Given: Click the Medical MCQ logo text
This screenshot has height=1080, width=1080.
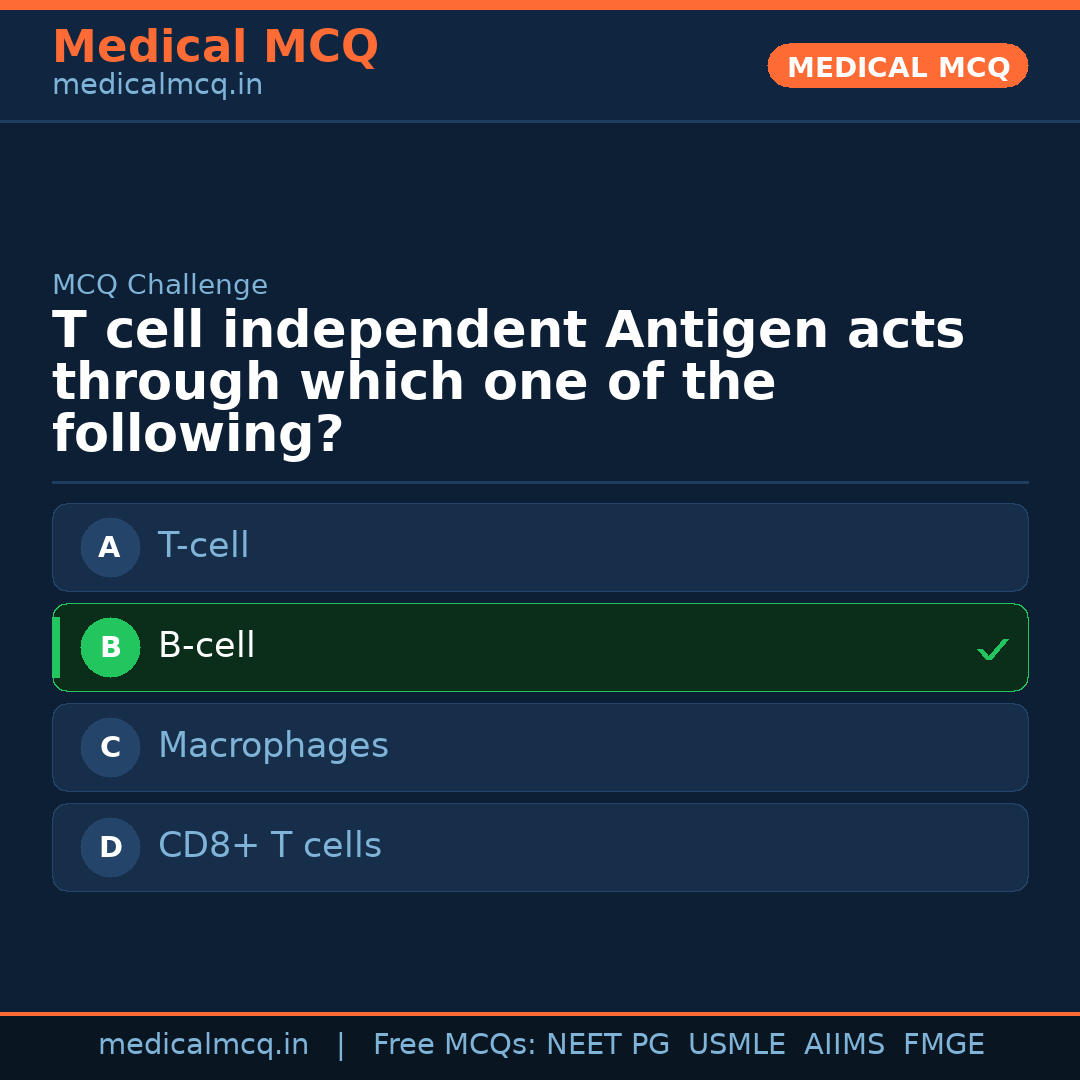Looking at the screenshot, I should pyautogui.click(x=216, y=47).
